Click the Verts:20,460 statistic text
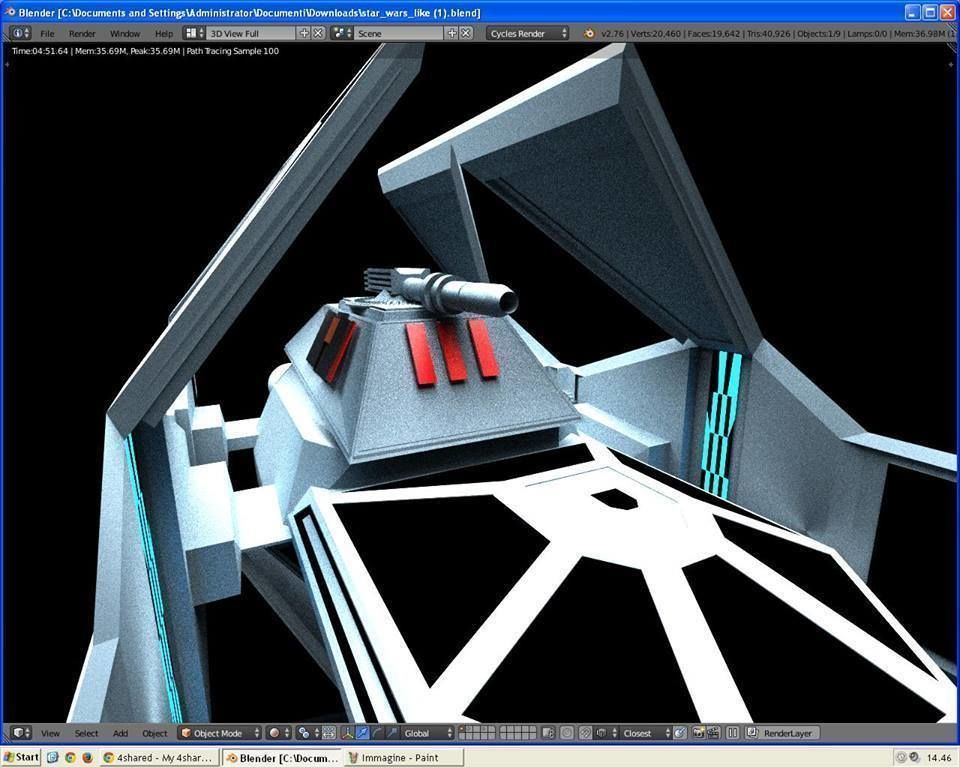The width and height of the screenshot is (960, 768). (x=655, y=34)
